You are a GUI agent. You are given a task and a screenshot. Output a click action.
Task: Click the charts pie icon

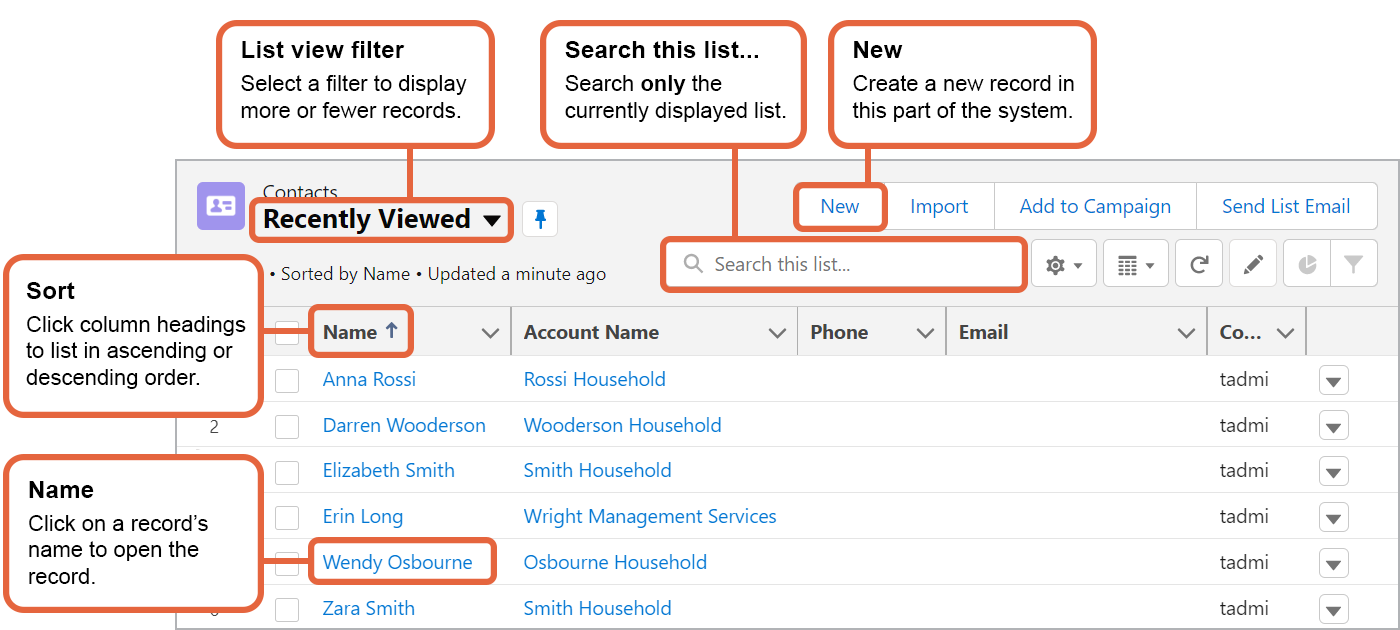click(x=1307, y=263)
